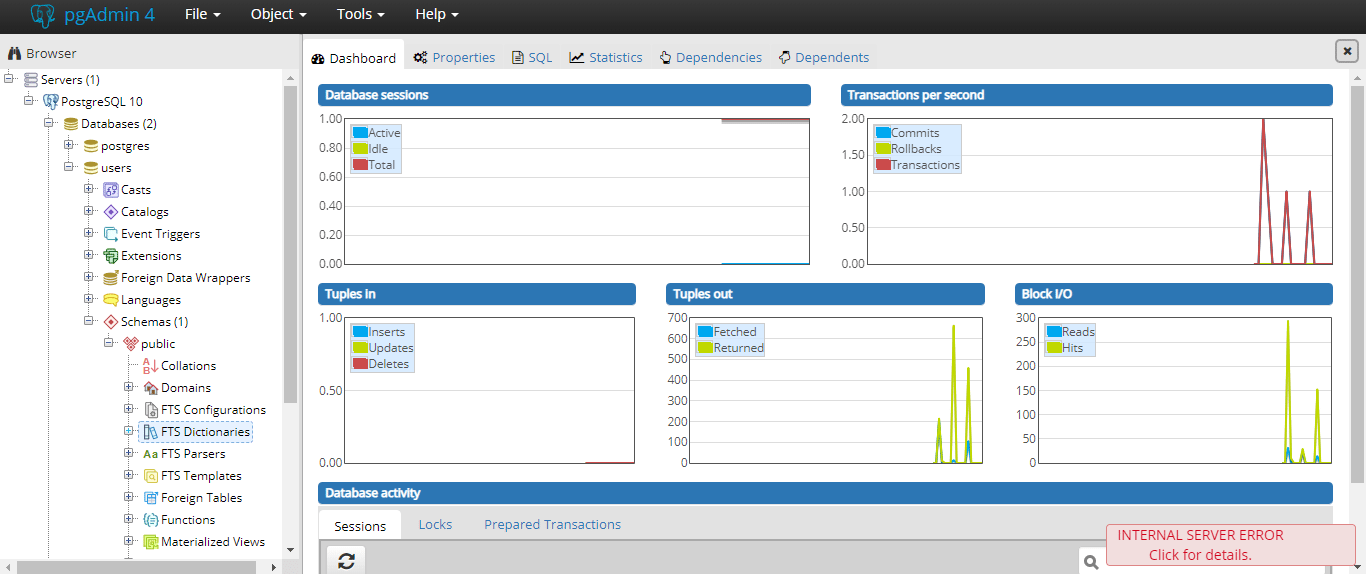Expand the FTS Templates node
This screenshot has height=574, width=1366.
[x=129, y=476]
